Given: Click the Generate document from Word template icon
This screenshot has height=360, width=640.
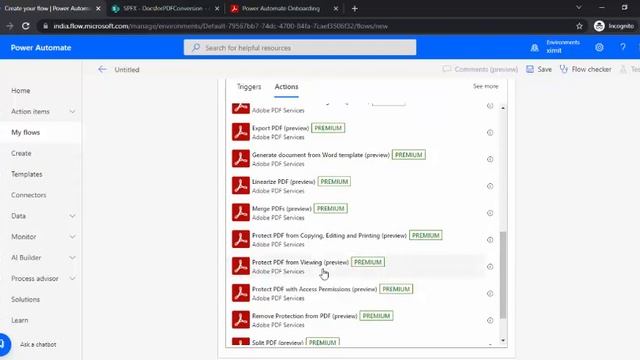Looking at the screenshot, I should coord(241,159).
